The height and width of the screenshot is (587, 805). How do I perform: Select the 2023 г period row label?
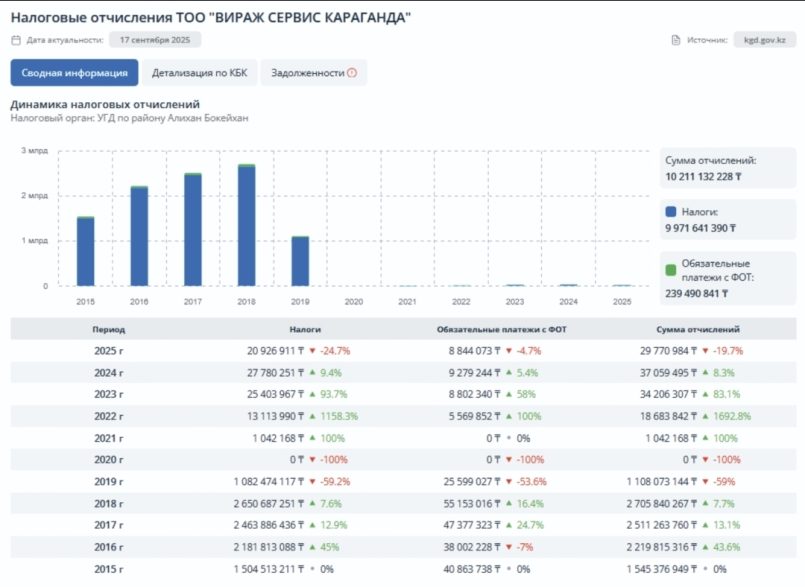coord(108,394)
